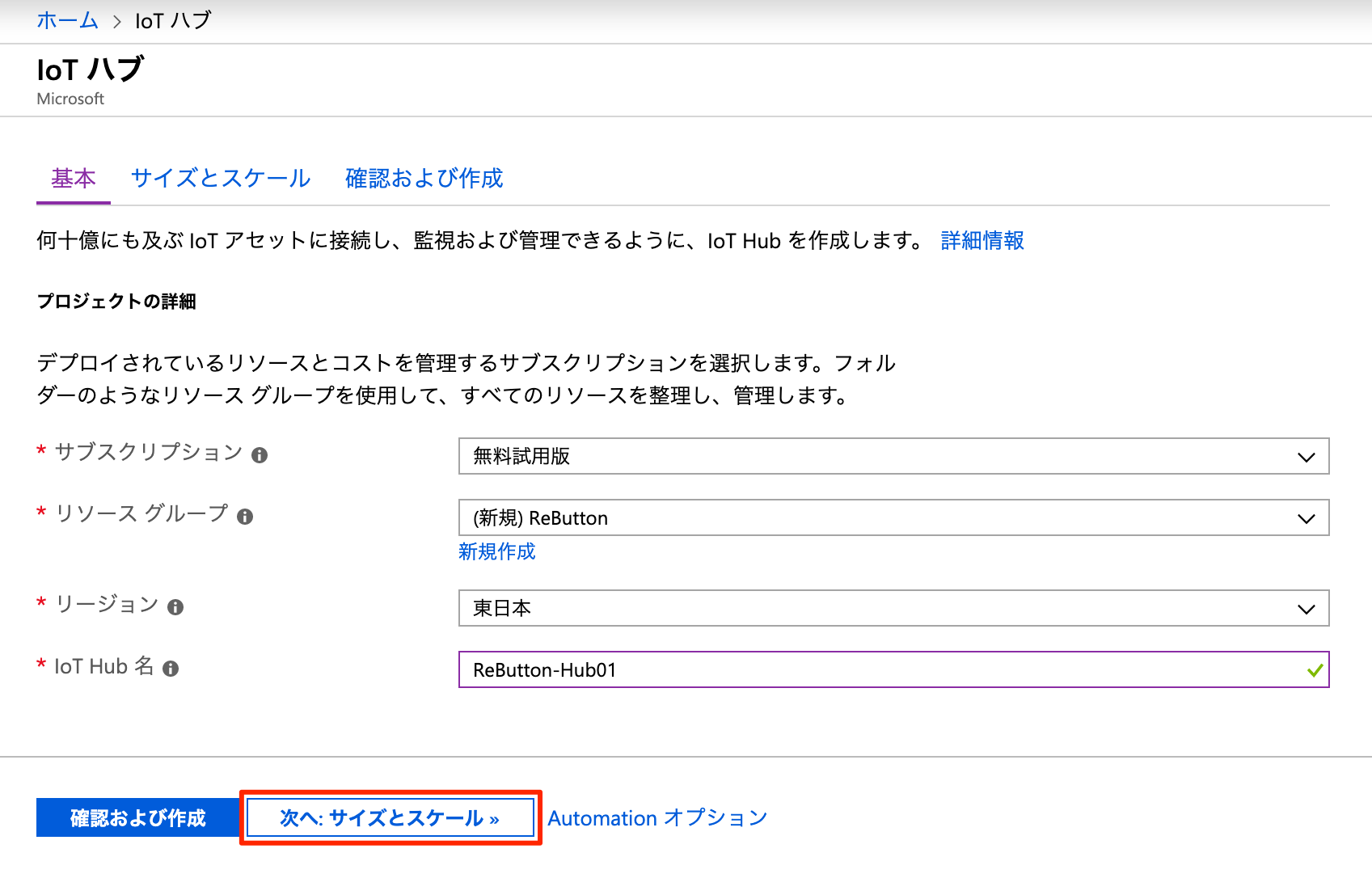Click the 新規作成 link under resource group
The width and height of the screenshot is (1372, 874).
coord(497,551)
